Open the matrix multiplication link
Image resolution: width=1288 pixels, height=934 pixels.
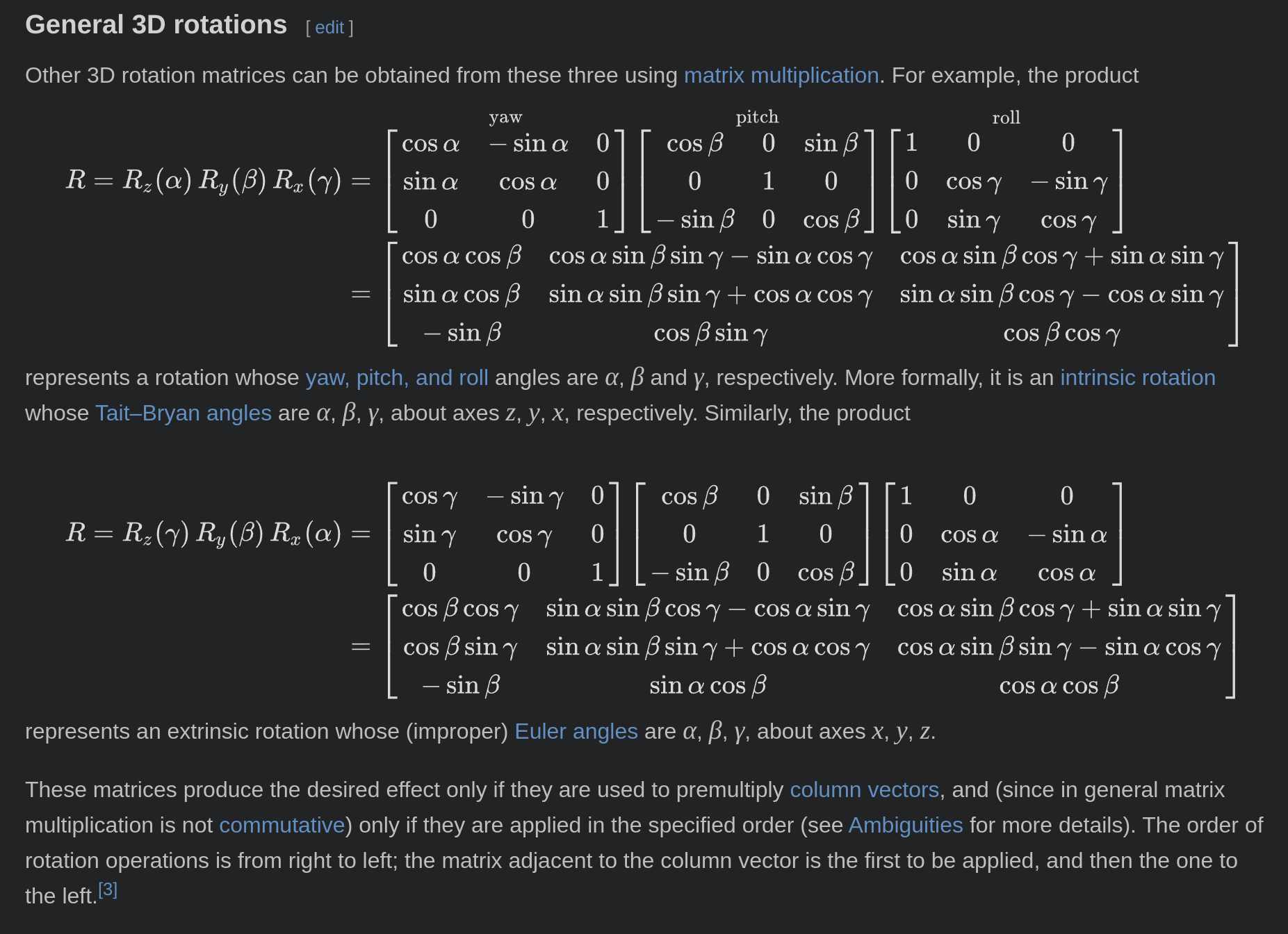point(781,75)
